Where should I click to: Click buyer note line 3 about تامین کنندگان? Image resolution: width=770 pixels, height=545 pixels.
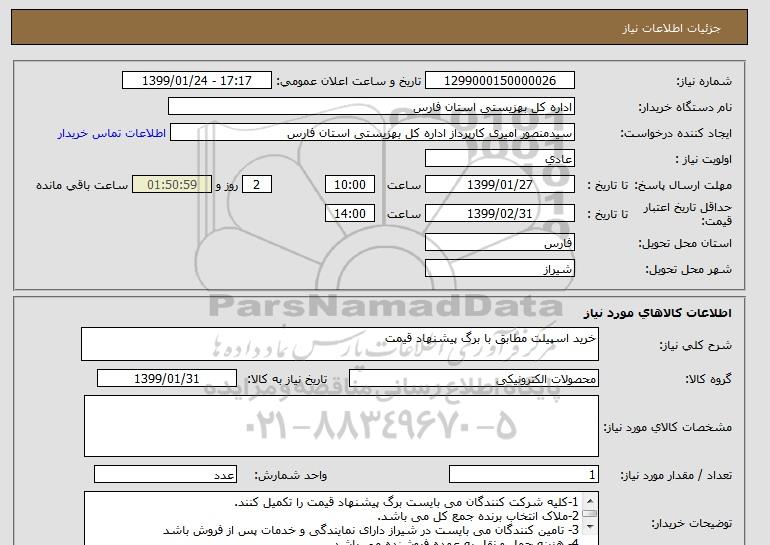tap(371, 530)
